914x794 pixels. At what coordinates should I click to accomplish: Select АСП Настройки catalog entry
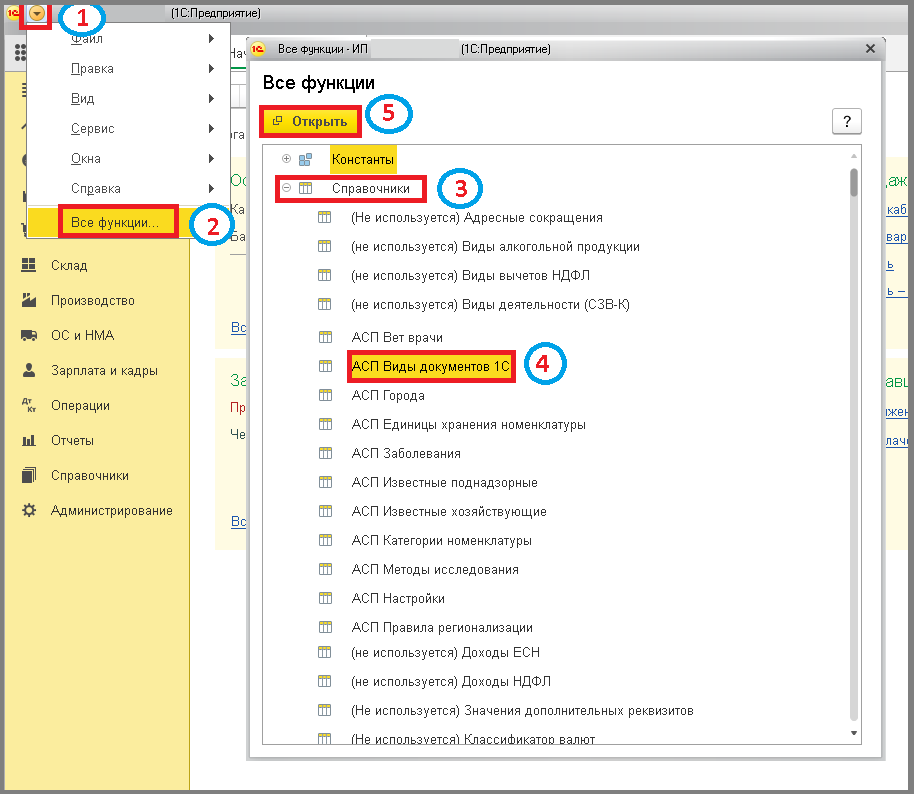tap(398, 598)
